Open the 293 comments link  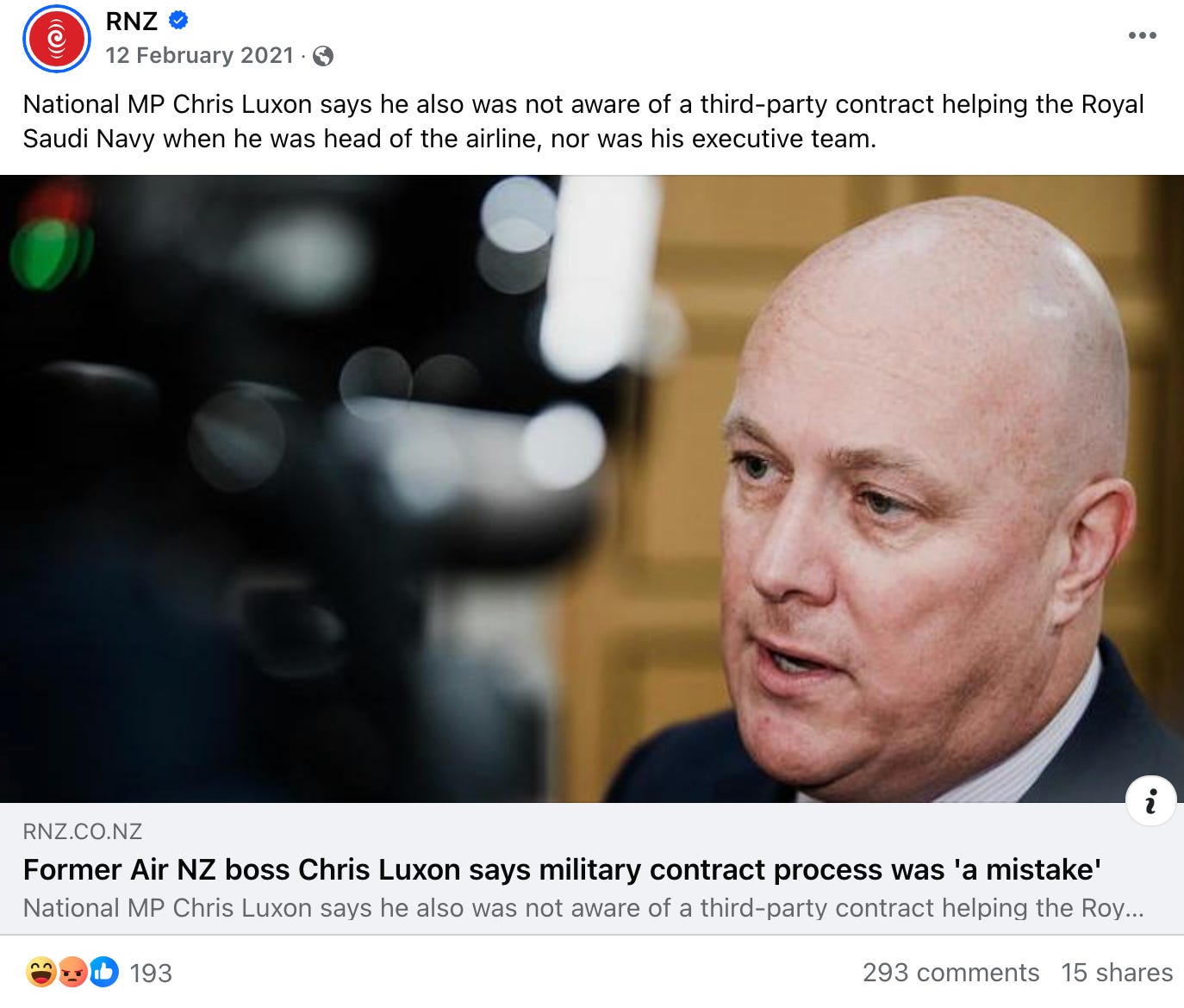(950, 973)
